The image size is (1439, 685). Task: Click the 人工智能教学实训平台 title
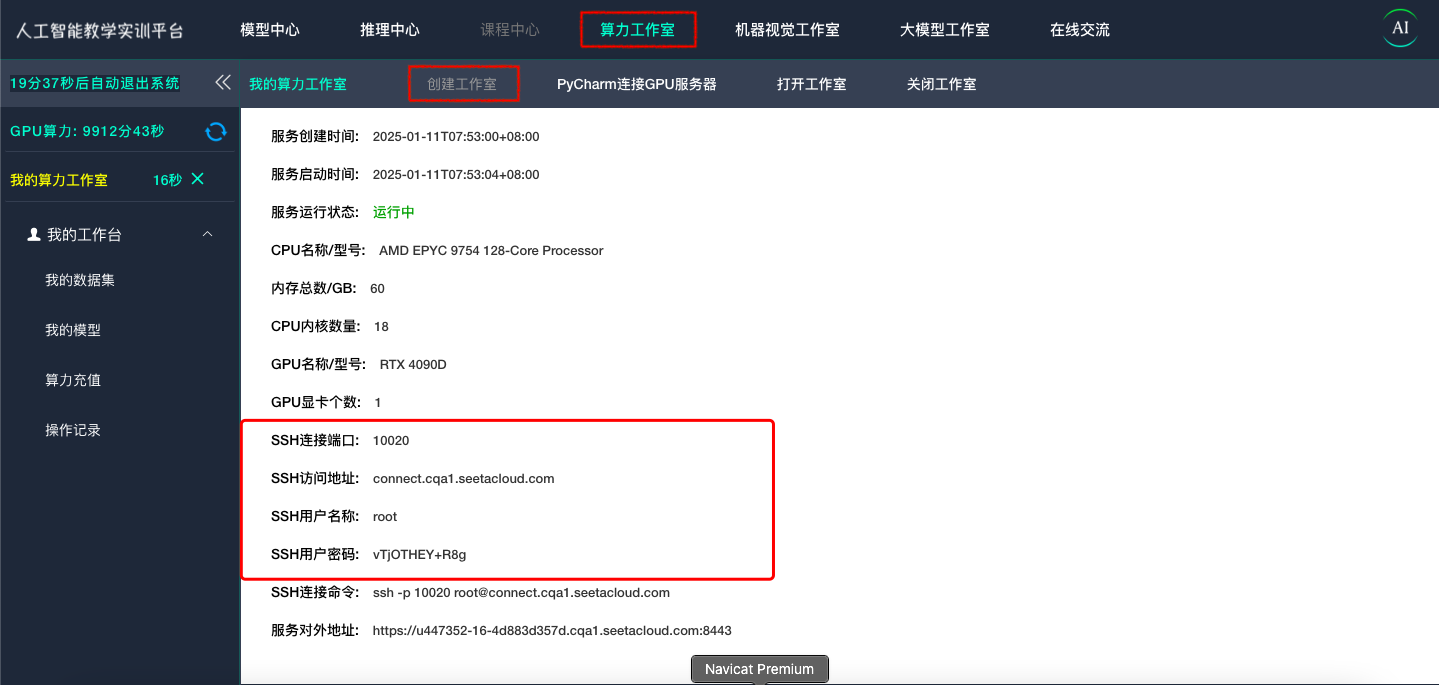100,30
